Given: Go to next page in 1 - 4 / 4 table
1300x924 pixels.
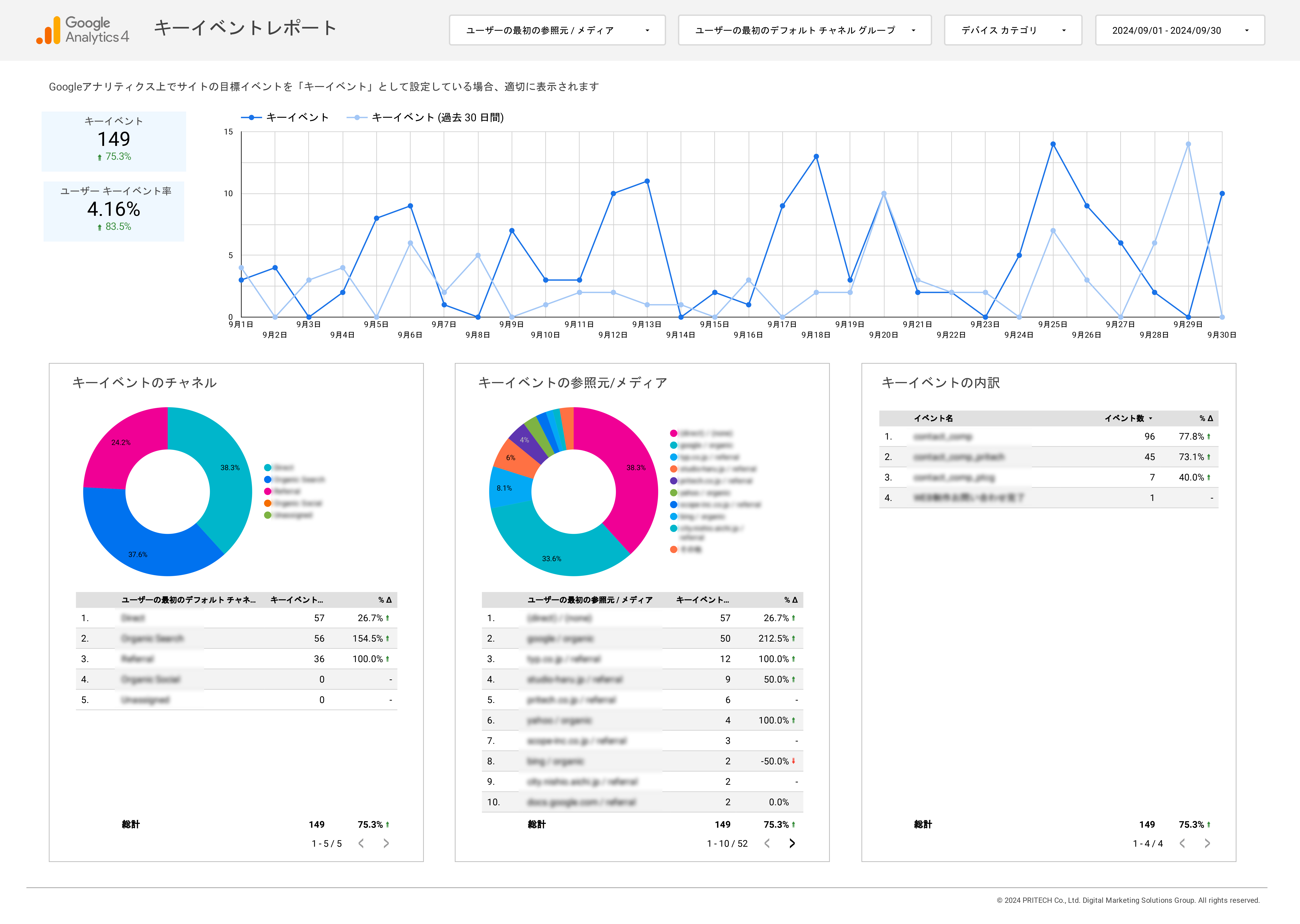Looking at the screenshot, I should [1207, 843].
